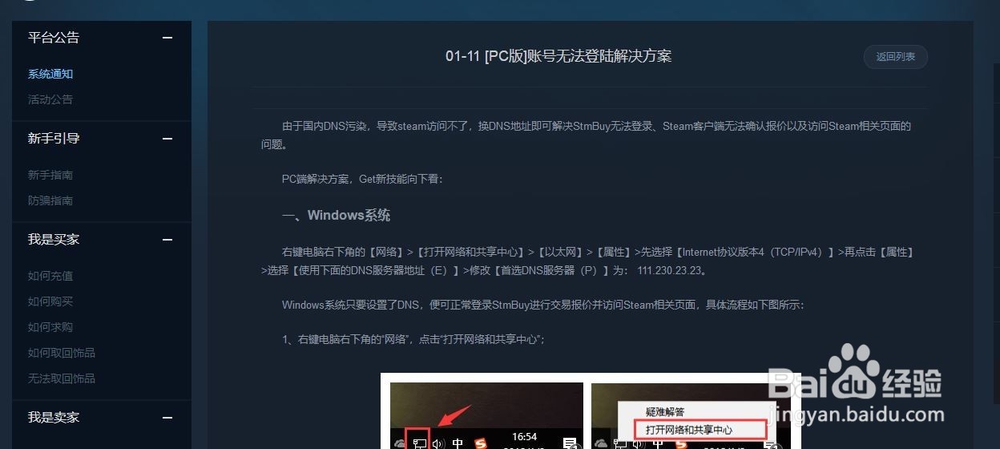Click the 中 input method indicator in image
This screenshot has height=449, width=1000.
click(x=458, y=443)
